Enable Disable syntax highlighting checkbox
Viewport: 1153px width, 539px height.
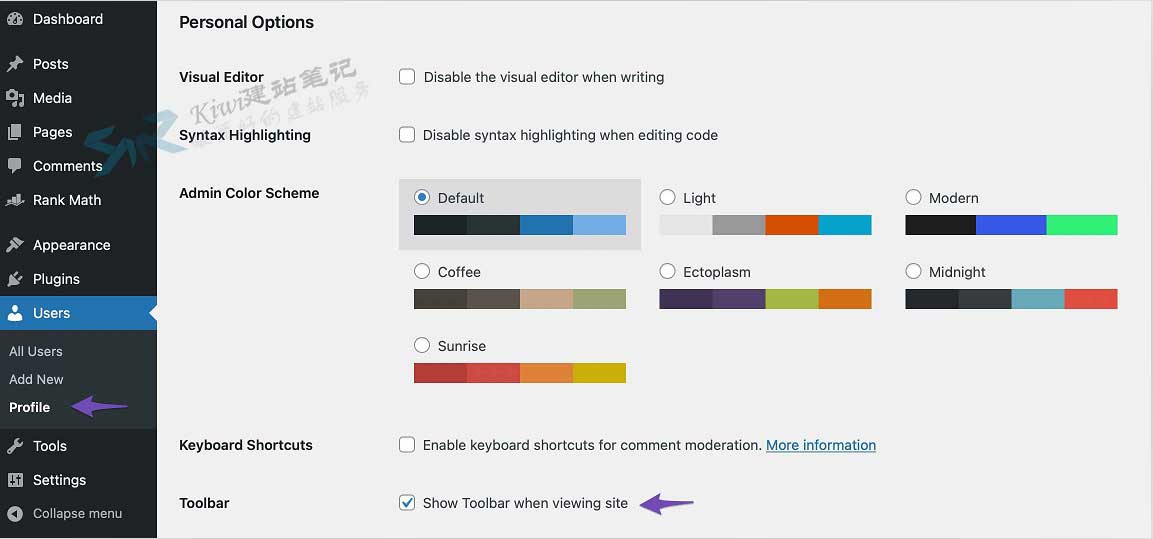pos(407,135)
